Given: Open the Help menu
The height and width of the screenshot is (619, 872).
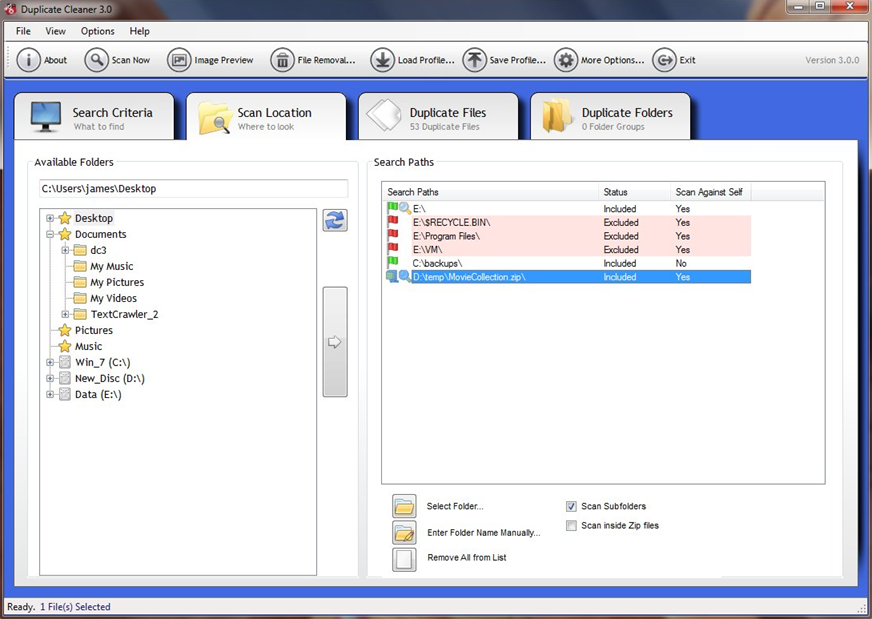Looking at the screenshot, I should 140,31.
